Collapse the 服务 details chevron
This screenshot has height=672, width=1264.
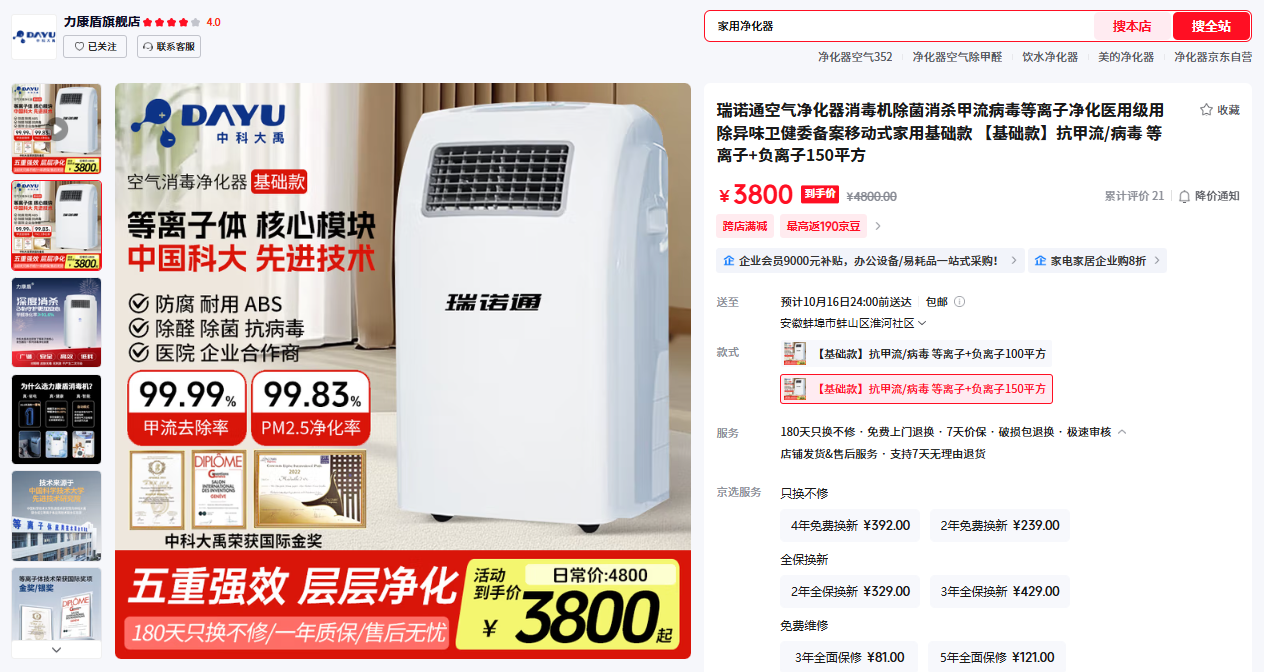pyautogui.click(x=1122, y=432)
